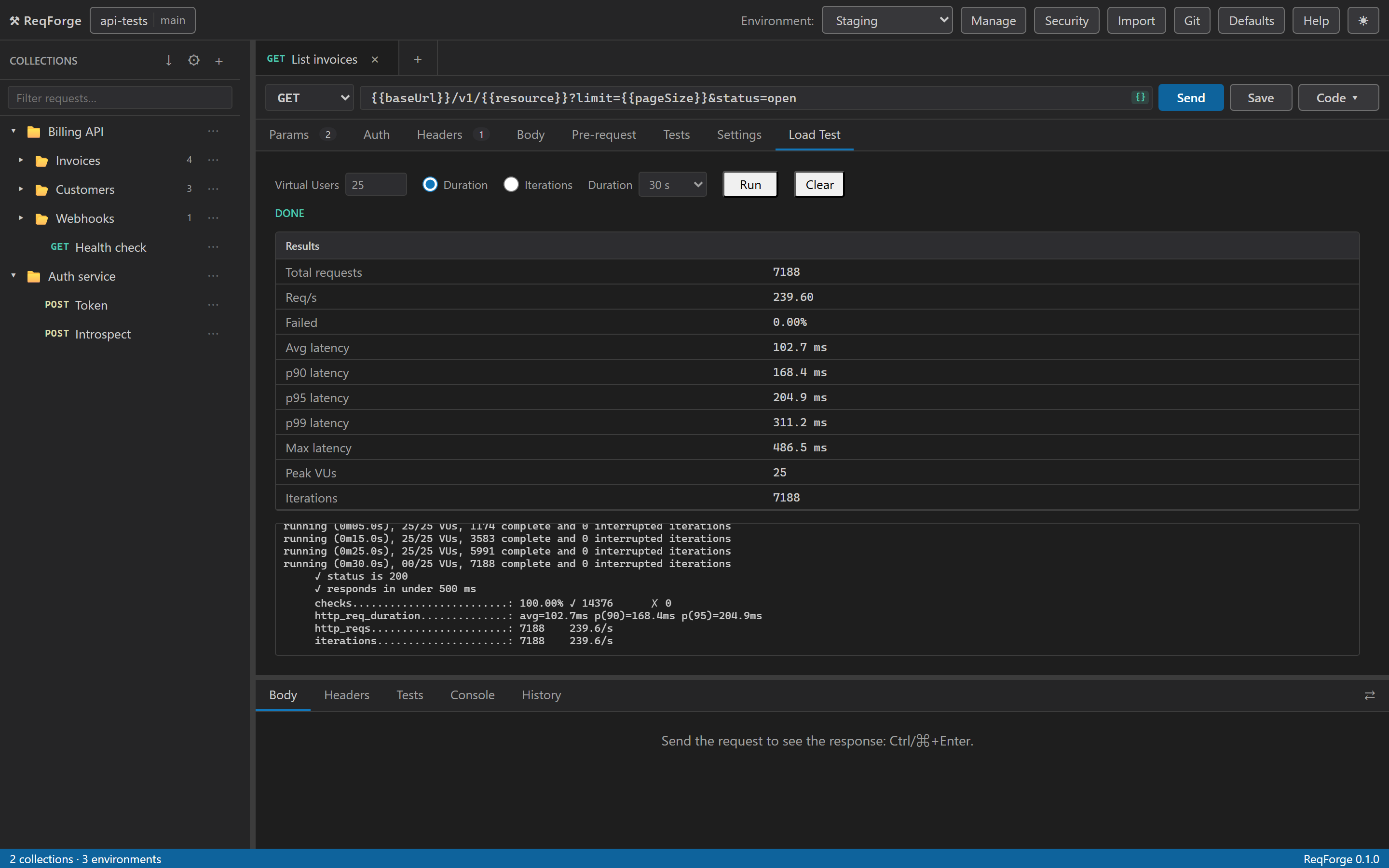Open more options for Billing API
Image resolution: width=1389 pixels, height=868 pixels.
click(x=214, y=132)
